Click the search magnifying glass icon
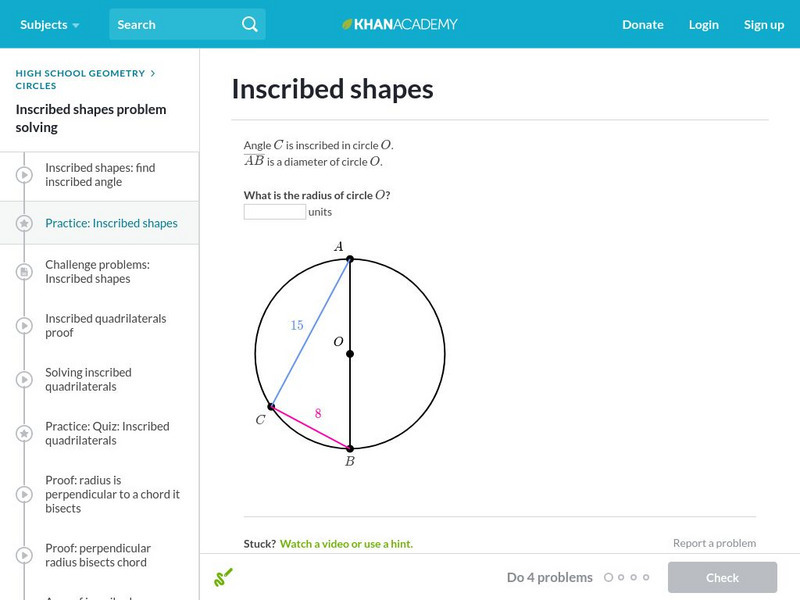The width and height of the screenshot is (800, 600). 249,24
